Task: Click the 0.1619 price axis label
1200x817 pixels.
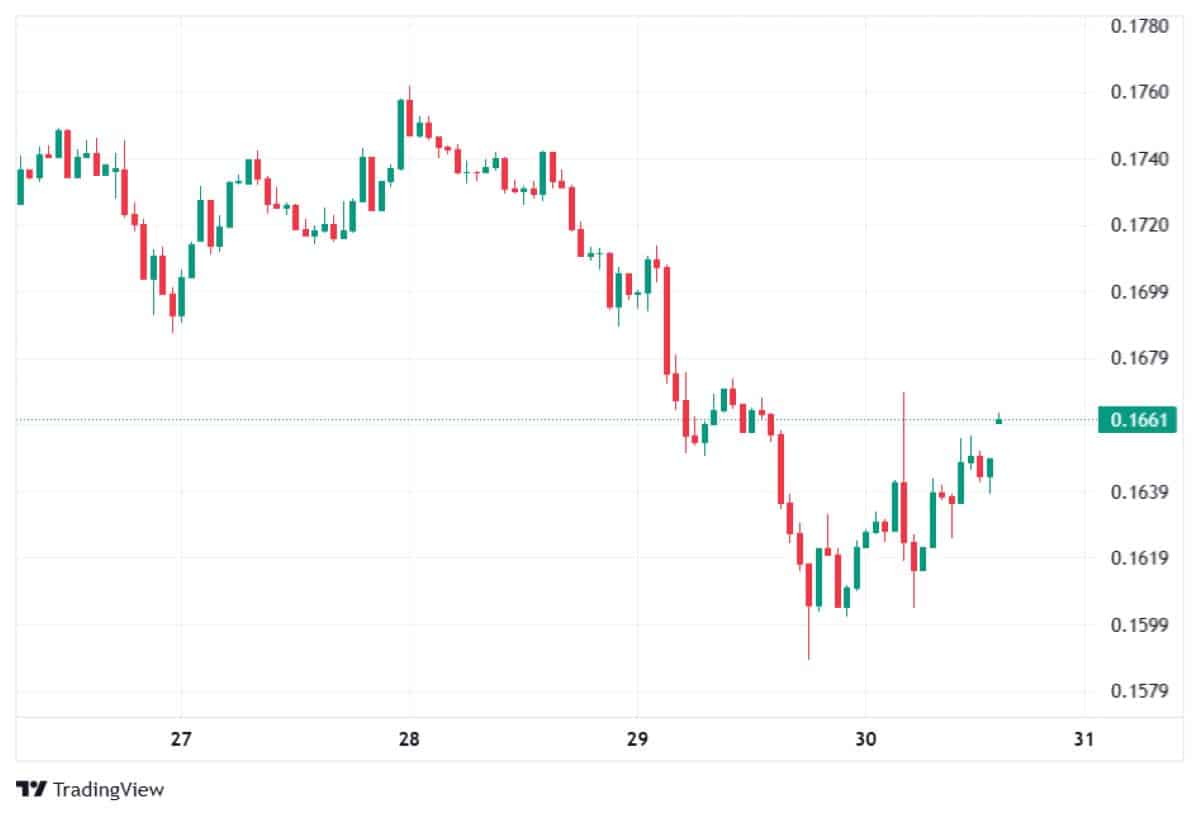Action: pyautogui.click(x=1139, y=558)
